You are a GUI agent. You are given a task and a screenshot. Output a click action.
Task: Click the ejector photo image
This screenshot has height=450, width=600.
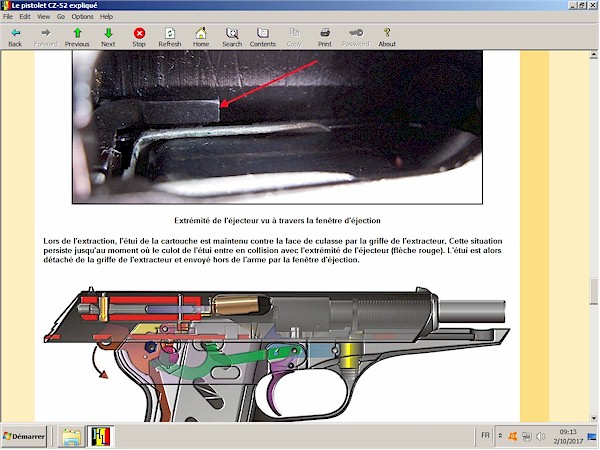[277, 127]
